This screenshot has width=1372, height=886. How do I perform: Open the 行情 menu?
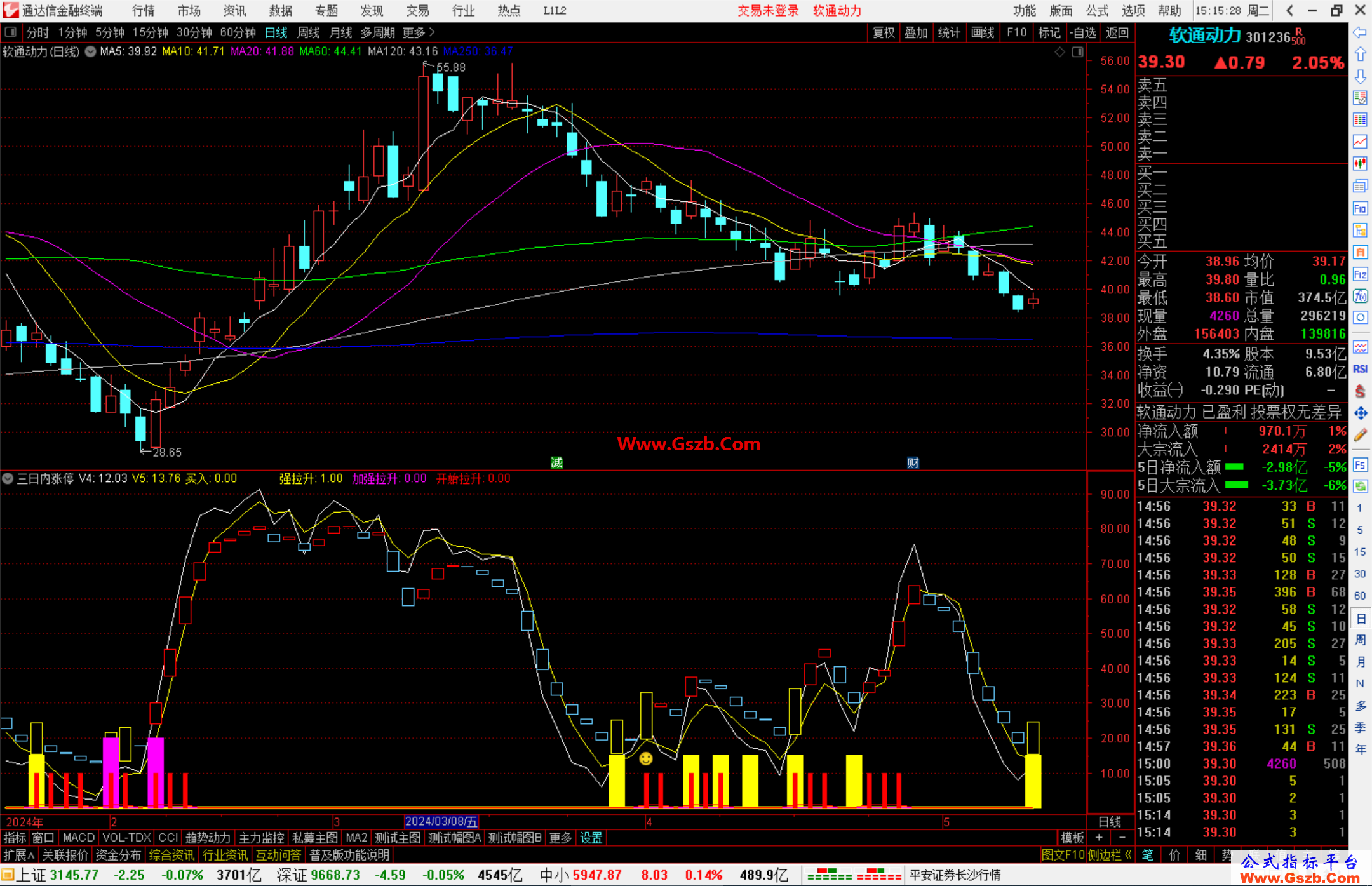click(x=144, y=11)
